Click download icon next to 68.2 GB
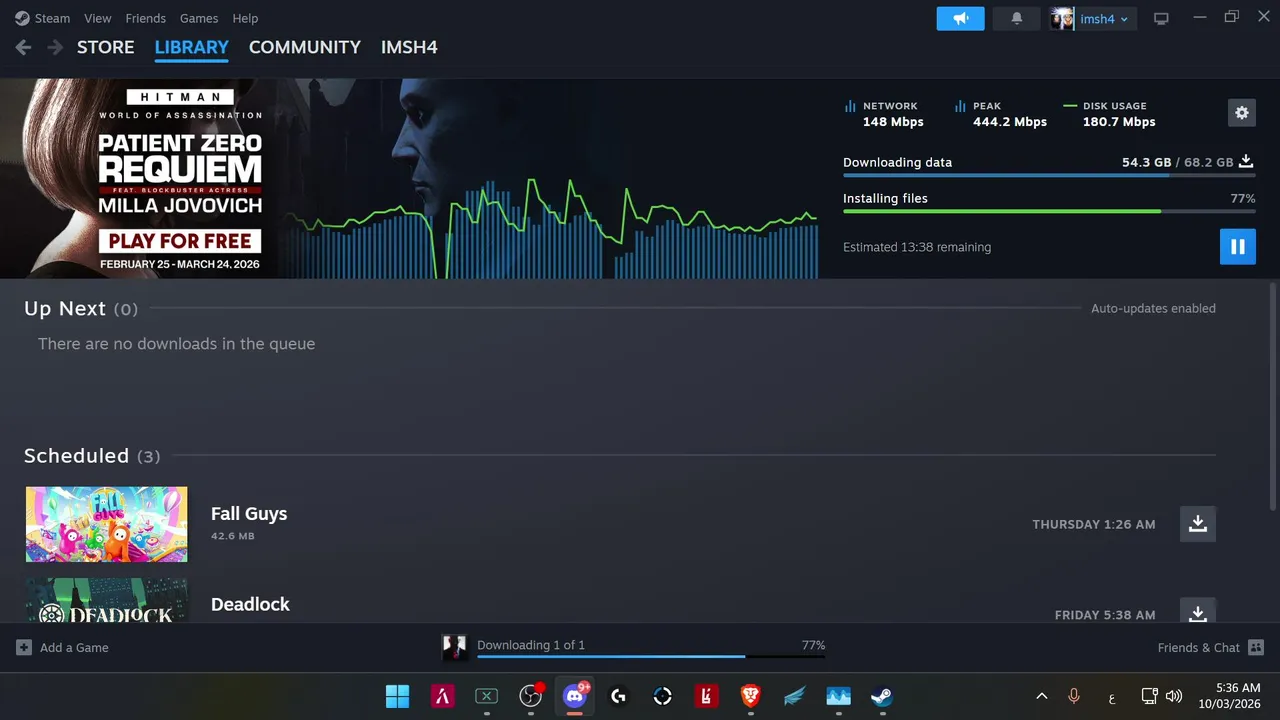 coord(1246,161)
